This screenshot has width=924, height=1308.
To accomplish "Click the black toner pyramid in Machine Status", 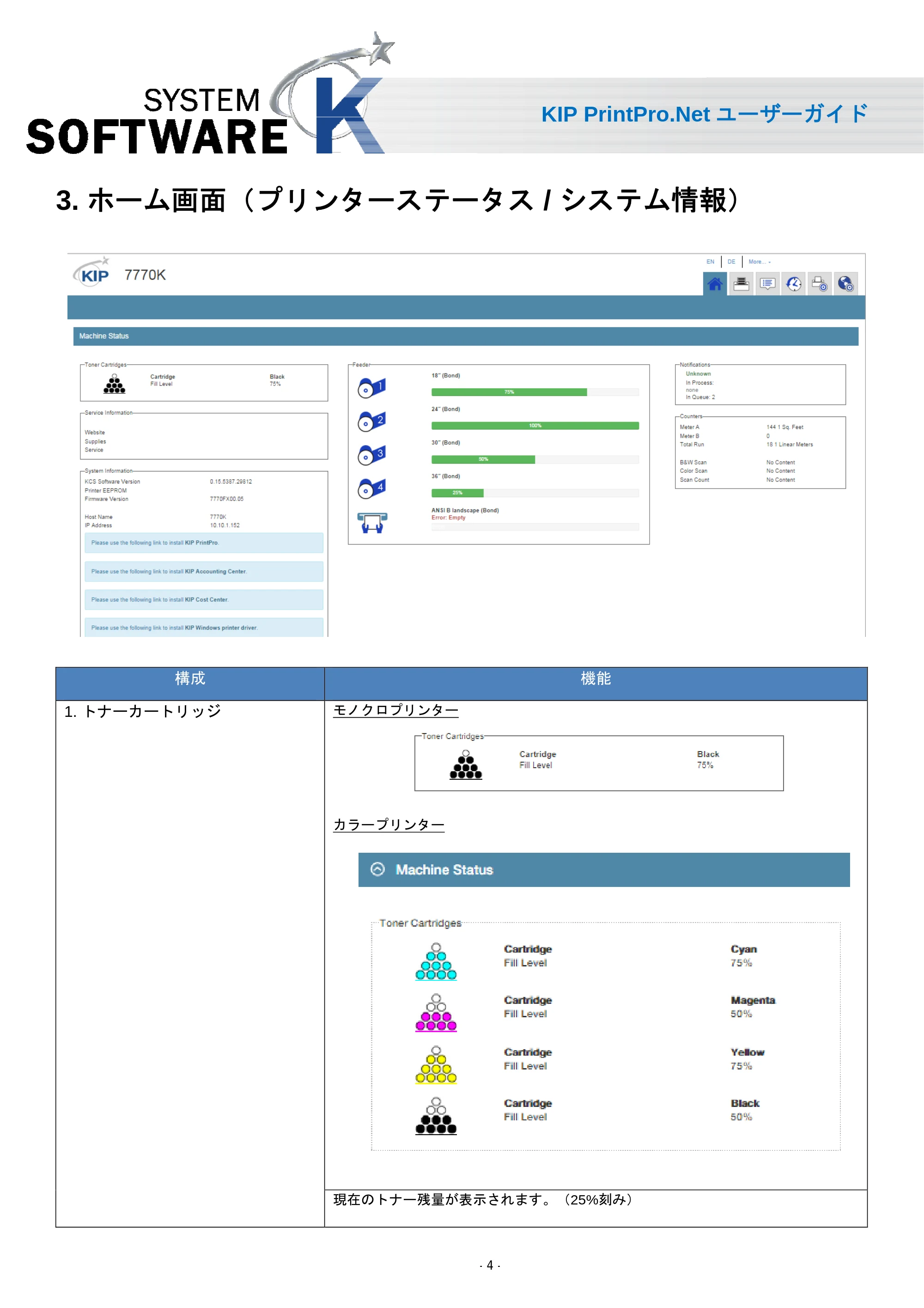I will [114, 384].
